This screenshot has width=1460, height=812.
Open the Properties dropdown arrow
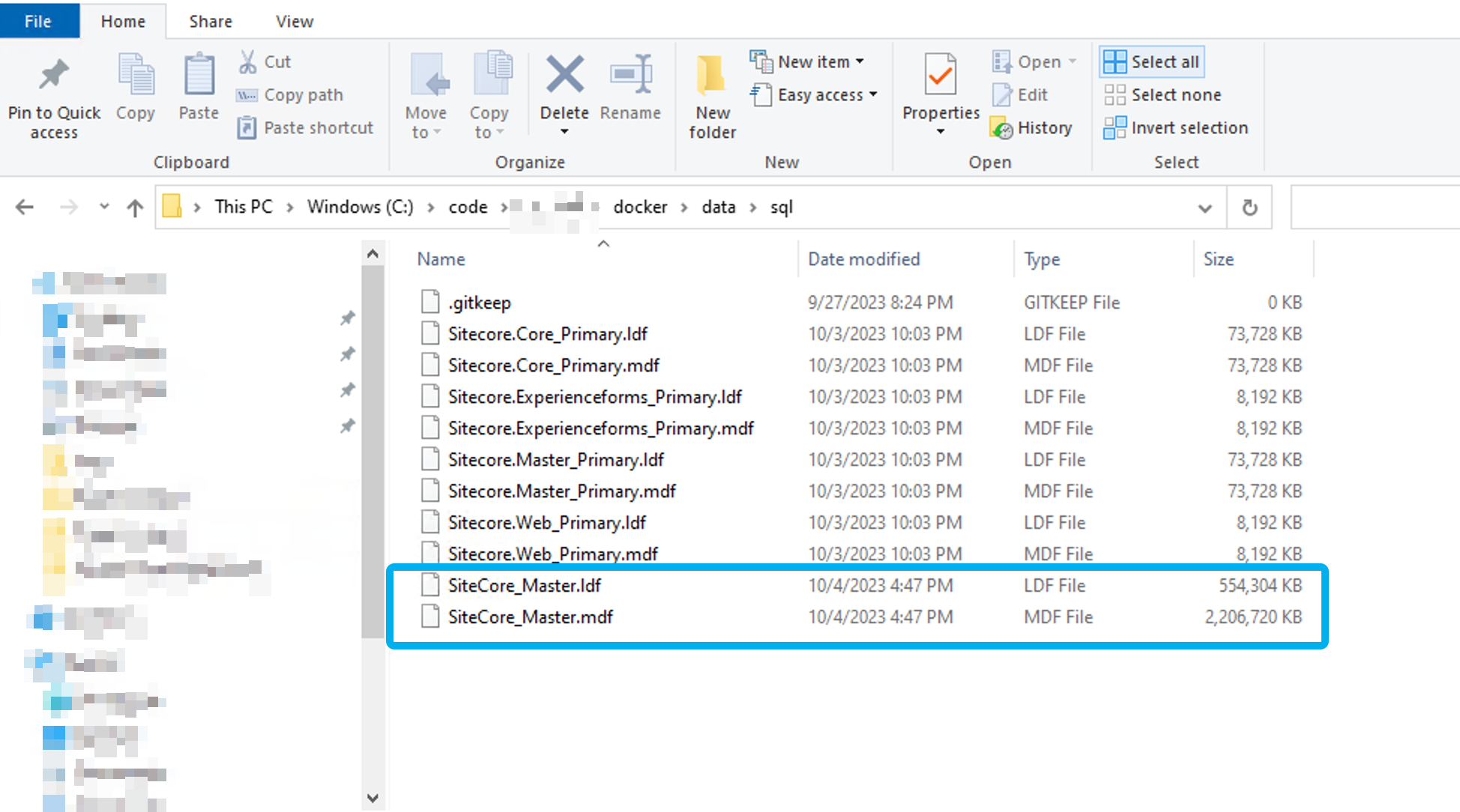[x=941, y=132]
